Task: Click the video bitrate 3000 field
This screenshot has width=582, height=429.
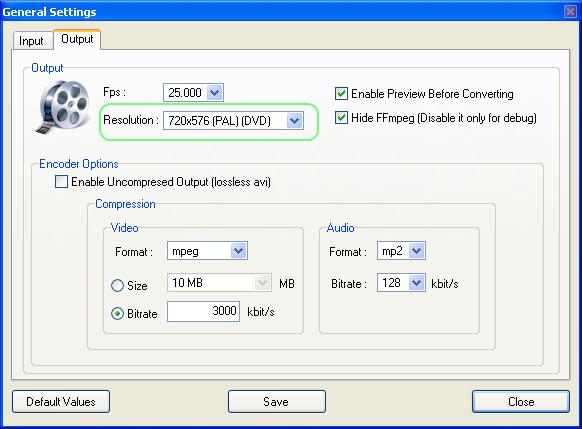Action: [x=203, y=311]
